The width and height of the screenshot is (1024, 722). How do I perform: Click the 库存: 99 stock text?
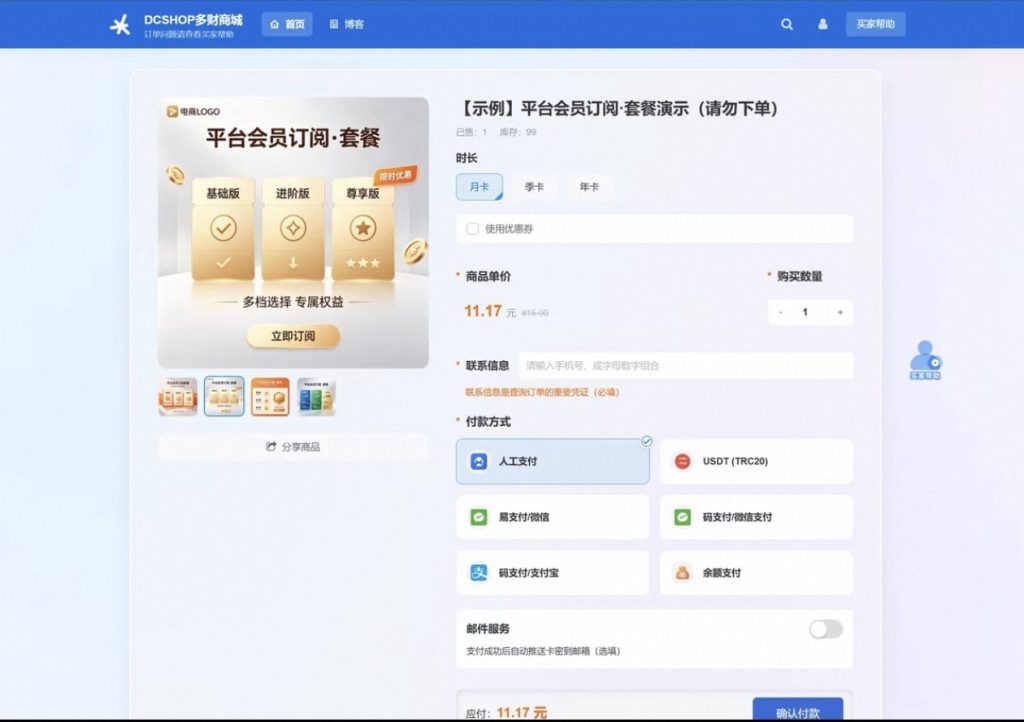[x=518, y=132]
